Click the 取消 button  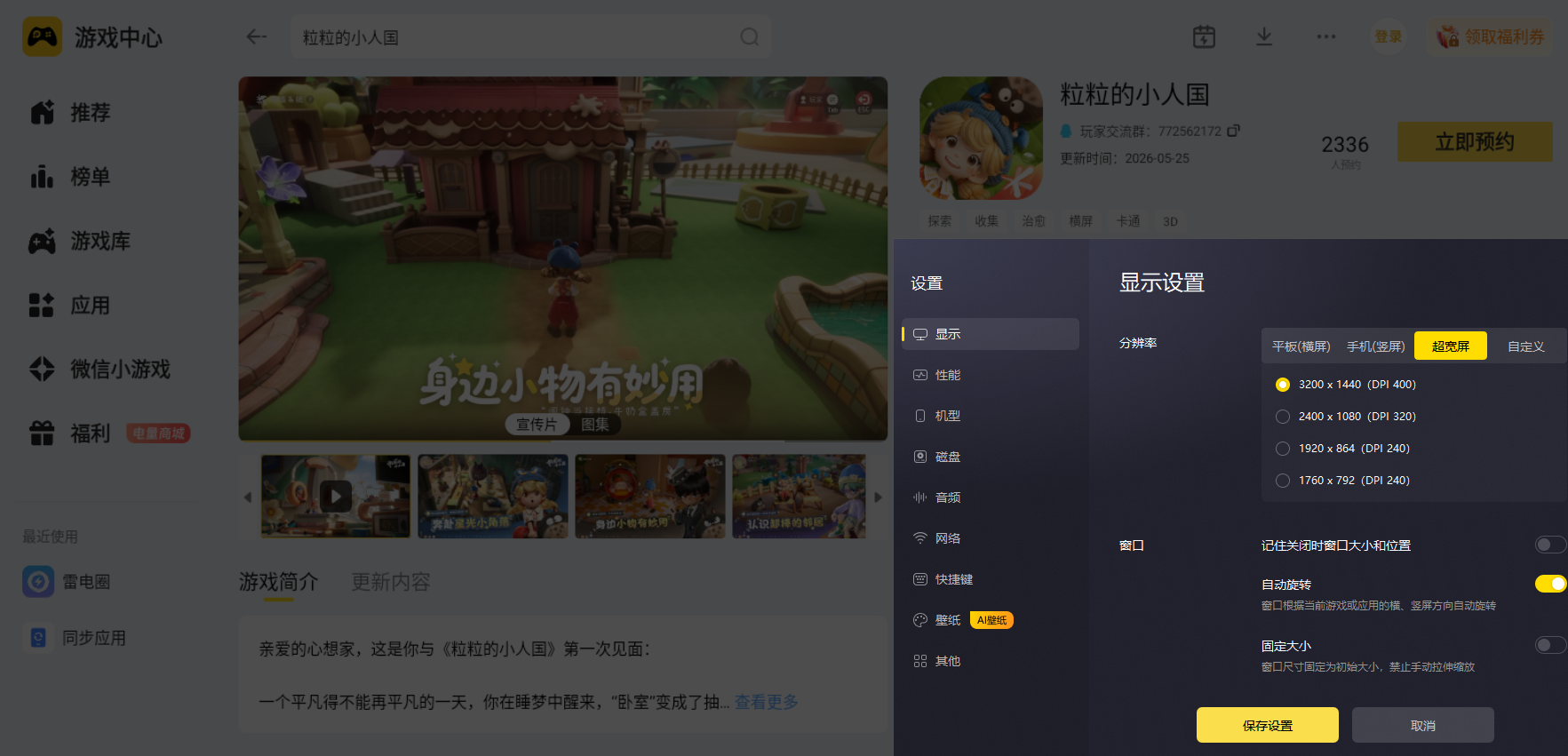(1423, 725)
